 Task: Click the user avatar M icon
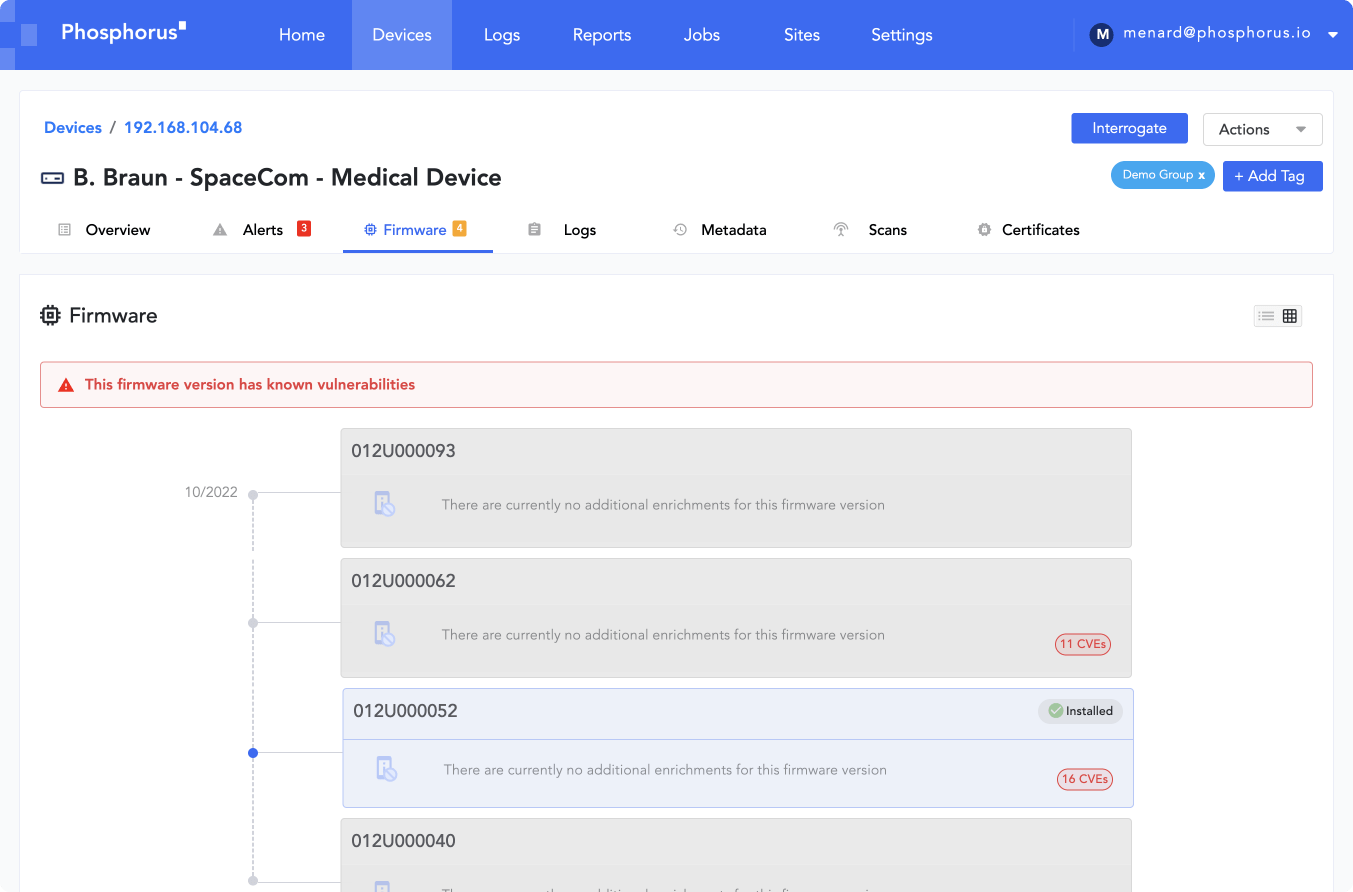pyautogui.click(x=1101, y=34)
